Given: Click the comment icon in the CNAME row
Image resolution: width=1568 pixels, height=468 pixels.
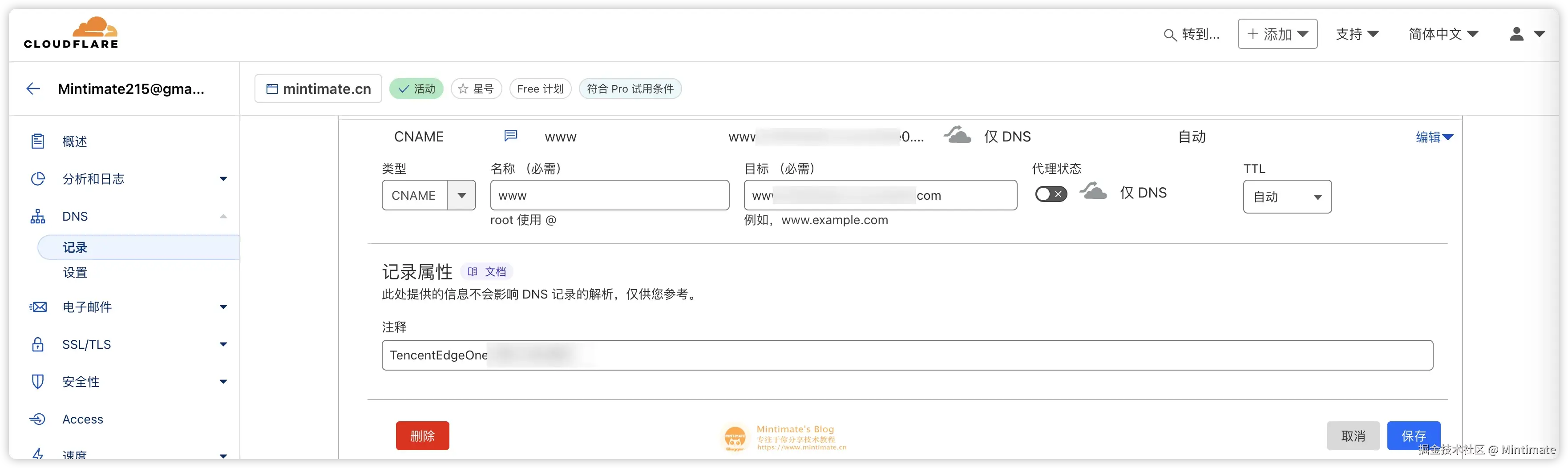Looking at the screenshot, I should (511, 135).
